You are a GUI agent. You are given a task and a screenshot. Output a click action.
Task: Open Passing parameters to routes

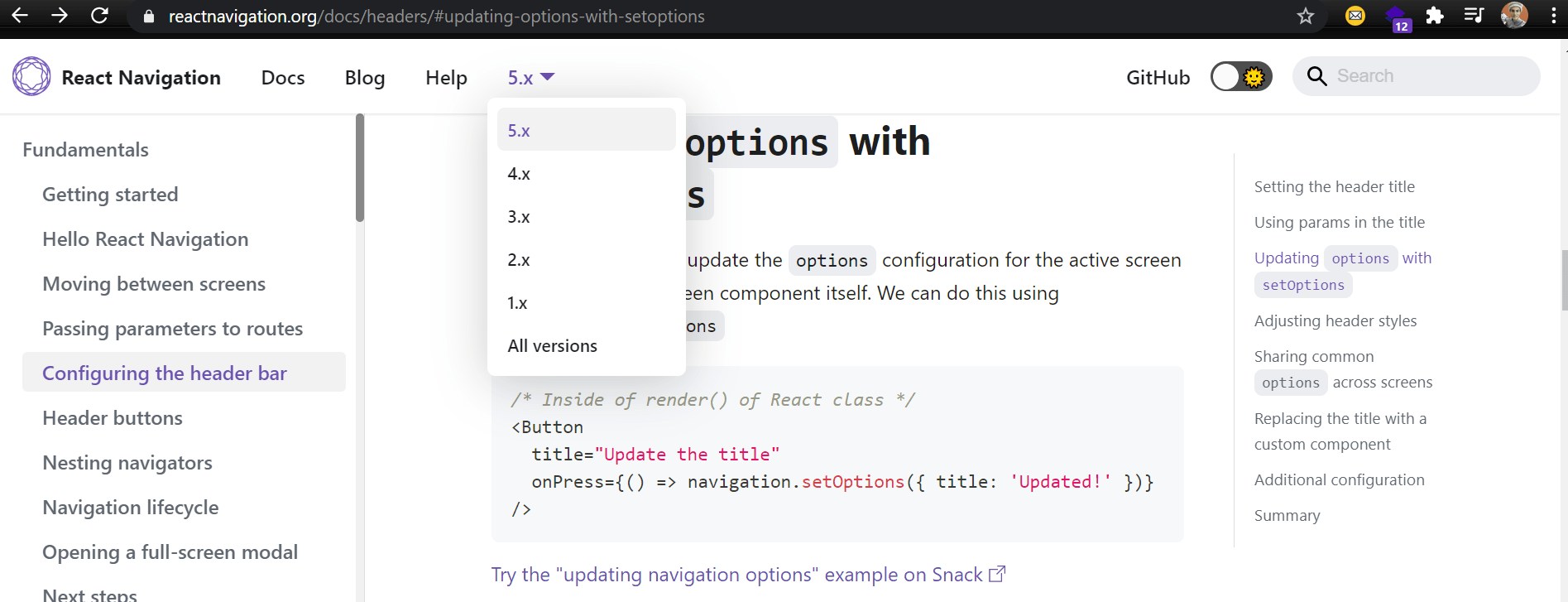pos(173,329)
